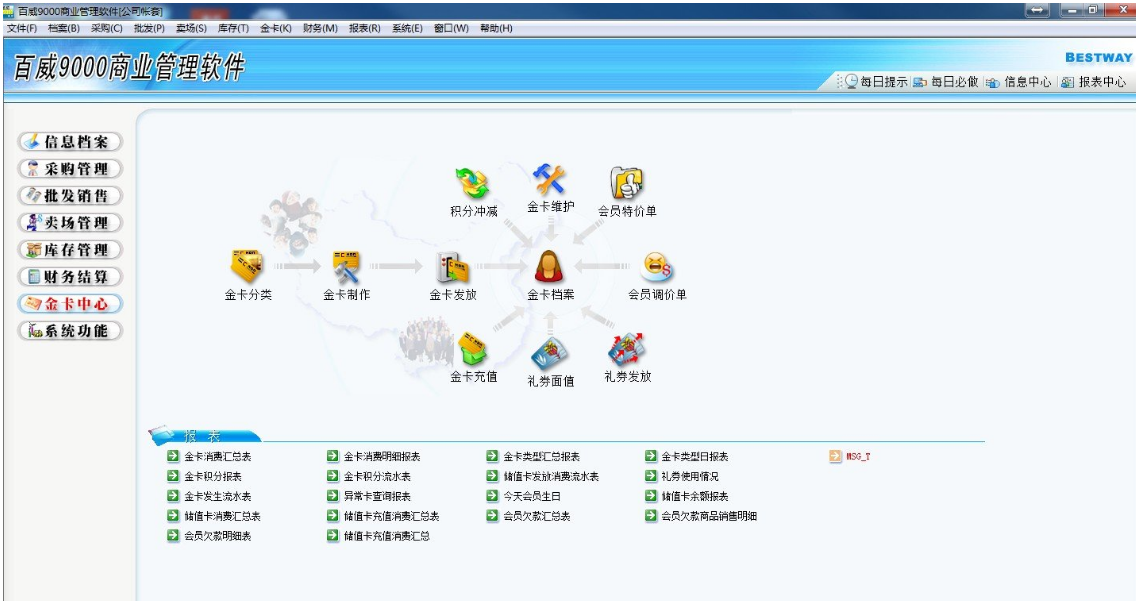Open the 报表中心 report center
Image resolution: width=1136 pixels, height=601 pixels.
[1094, 82]
